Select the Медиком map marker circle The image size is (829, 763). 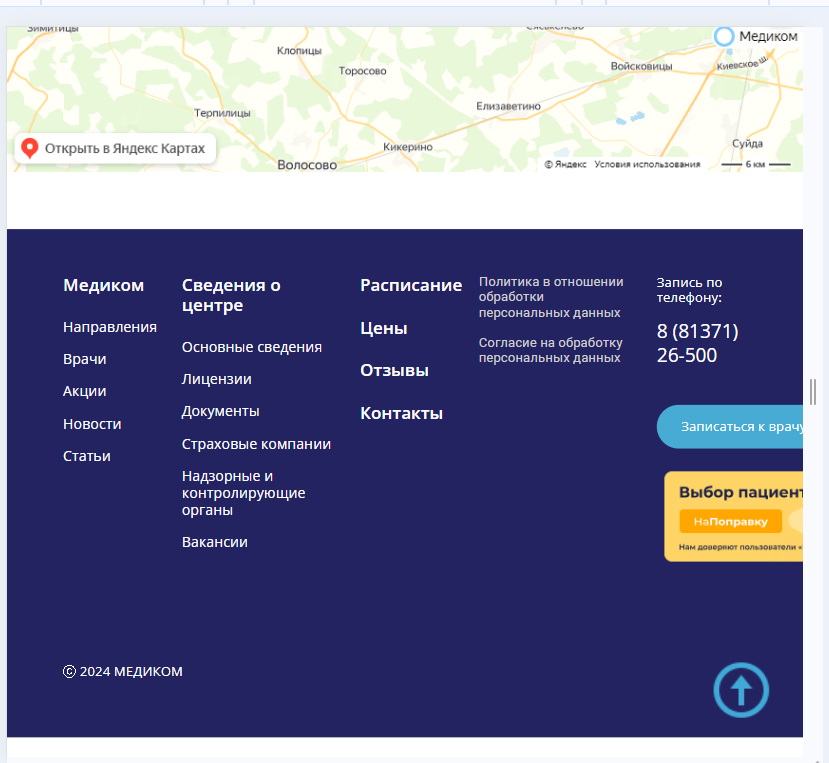click(x=724, y=36)
